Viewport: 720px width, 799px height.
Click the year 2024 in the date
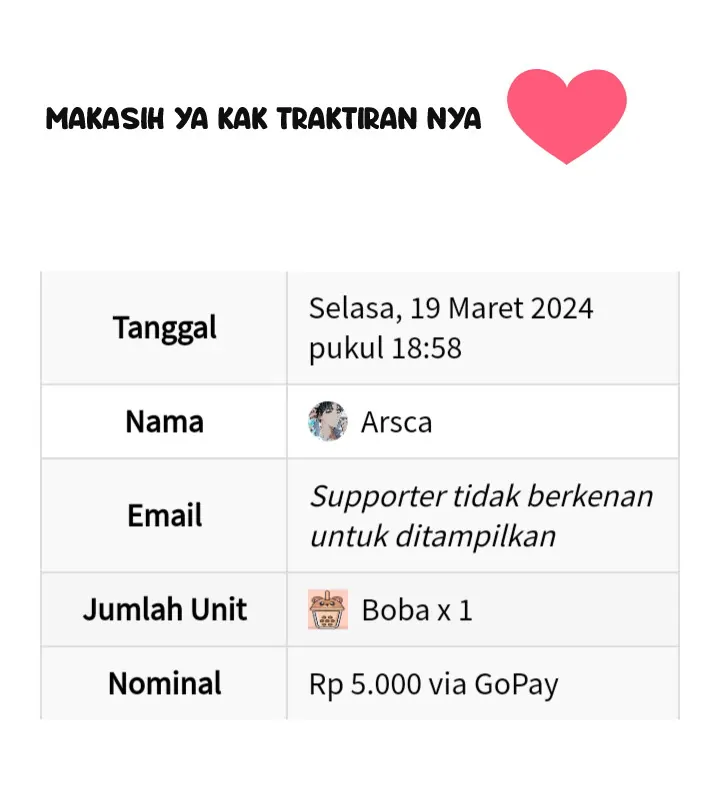tap(562, 308)
